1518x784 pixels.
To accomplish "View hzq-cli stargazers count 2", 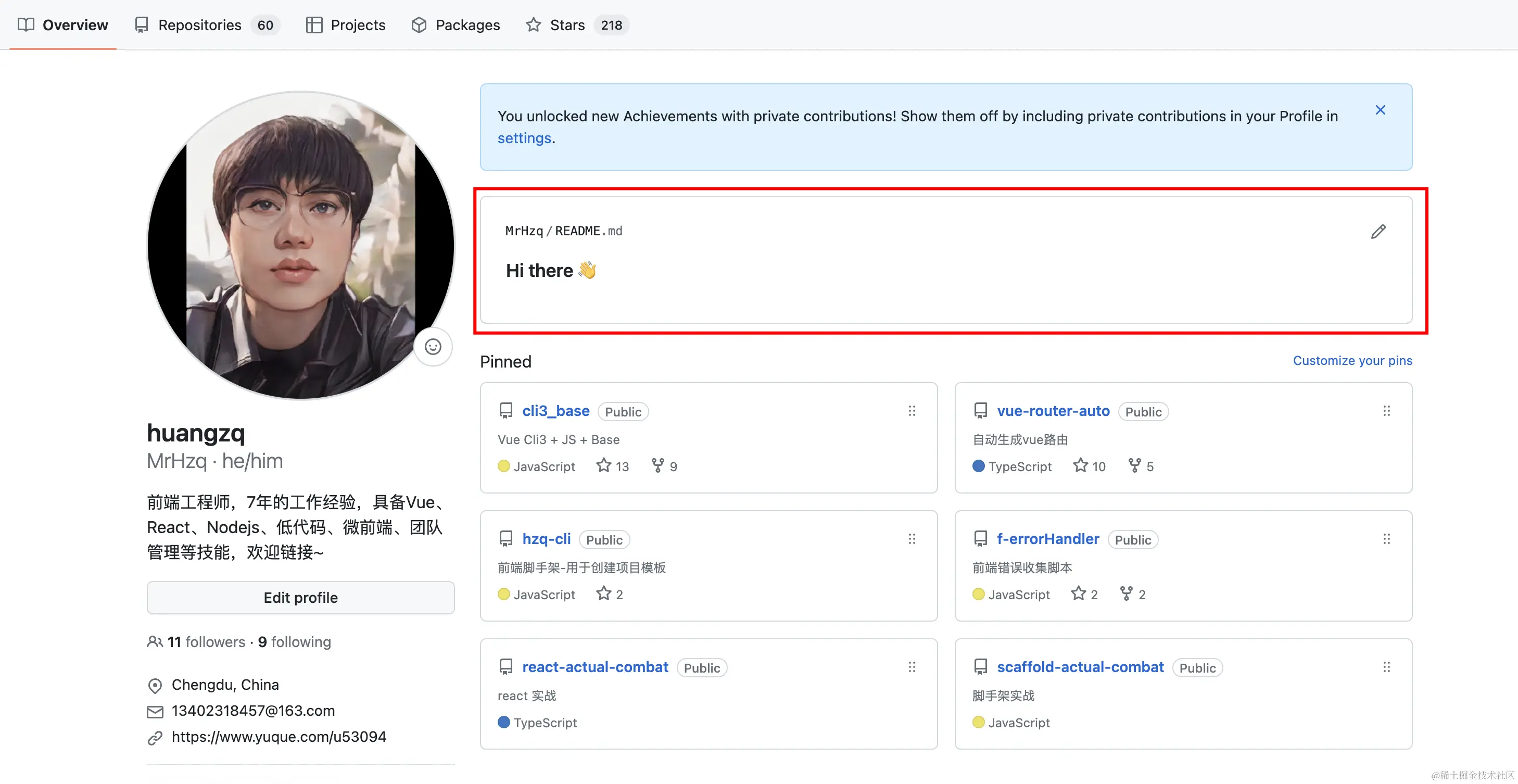I will coord(609,594).
